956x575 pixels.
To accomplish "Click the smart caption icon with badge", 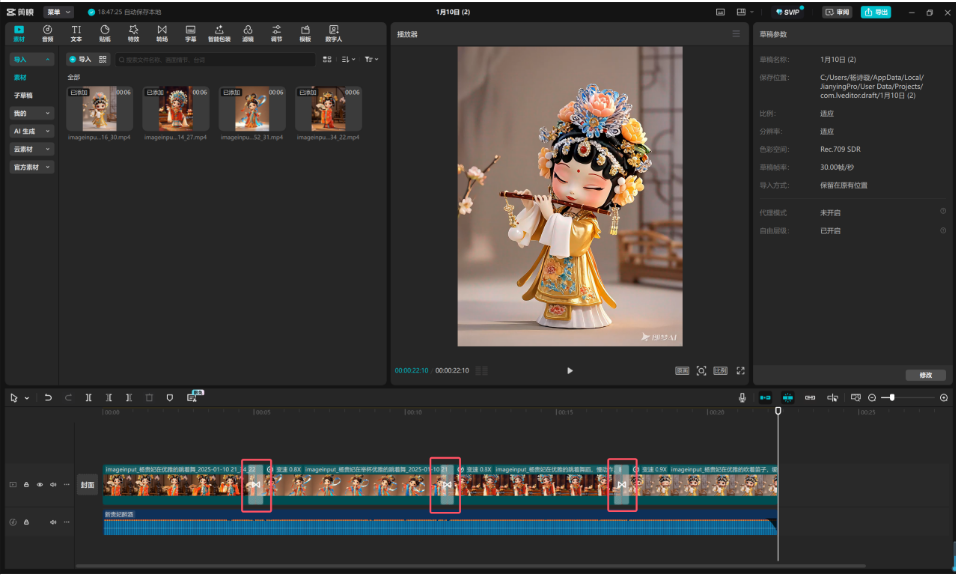I will click(x=193, y=397).
